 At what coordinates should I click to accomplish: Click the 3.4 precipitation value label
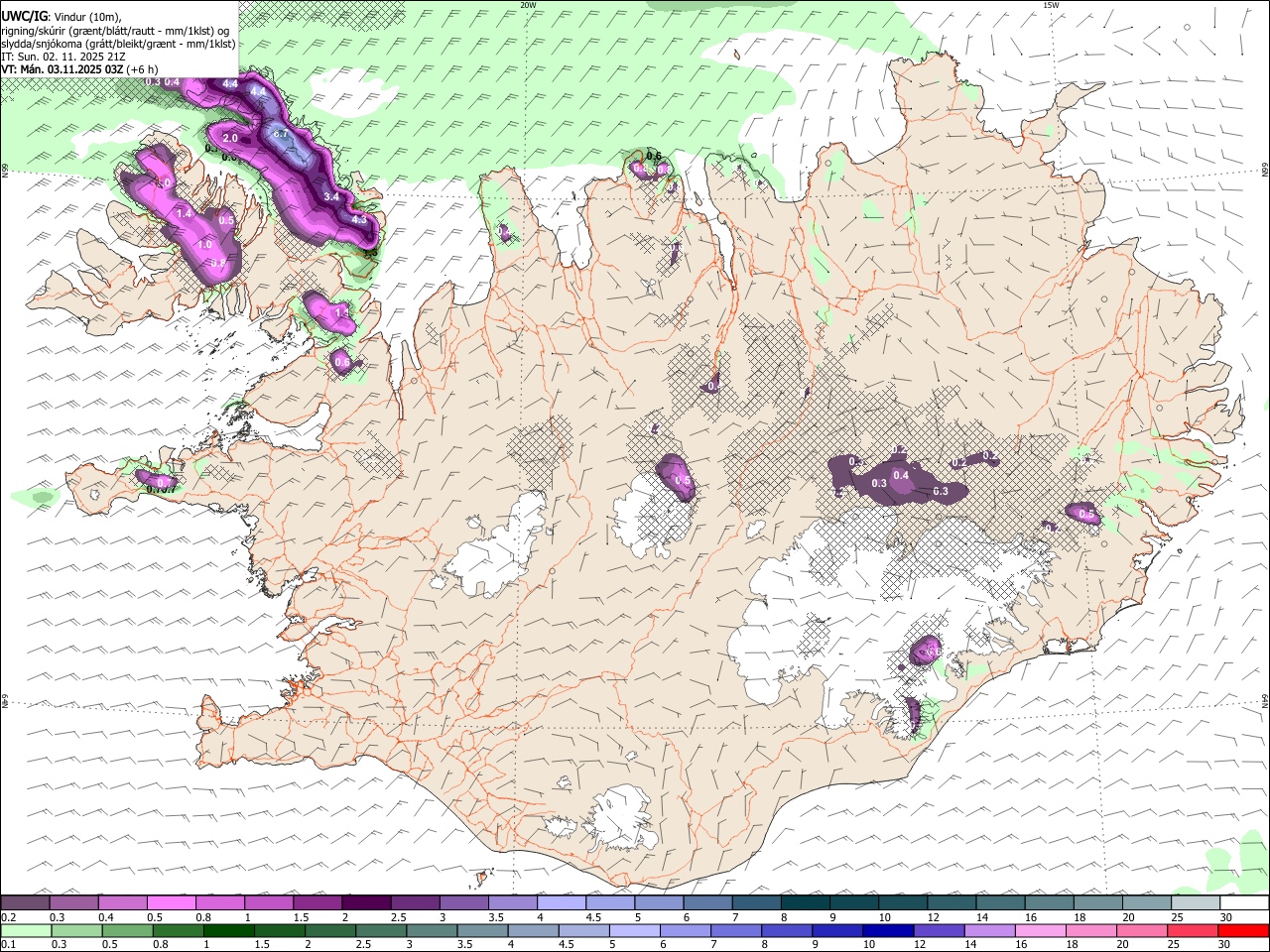tap(331, 196)
